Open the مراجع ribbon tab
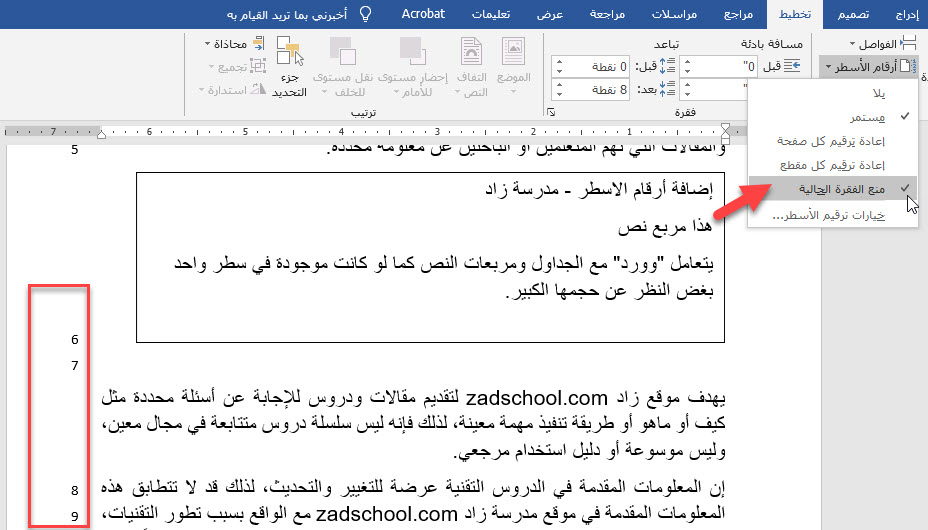928x530 pixels. click(738, 14)
